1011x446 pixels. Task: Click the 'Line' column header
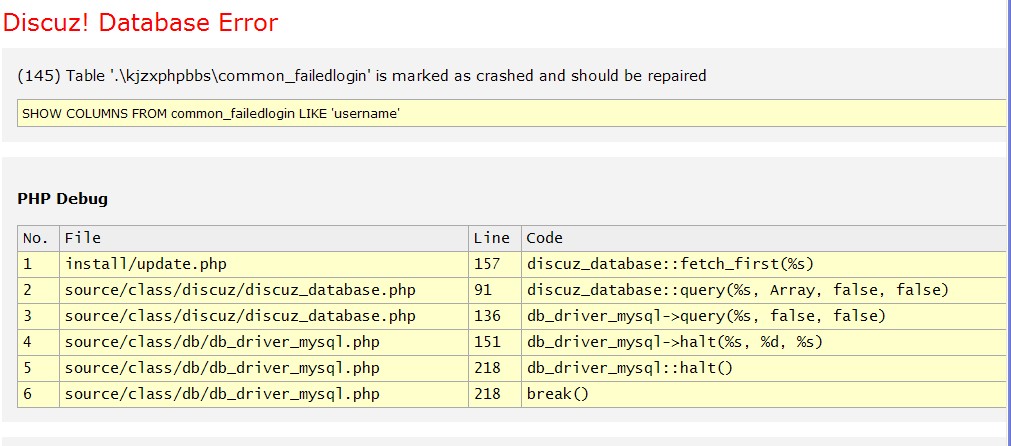click(x=495, y=238)
